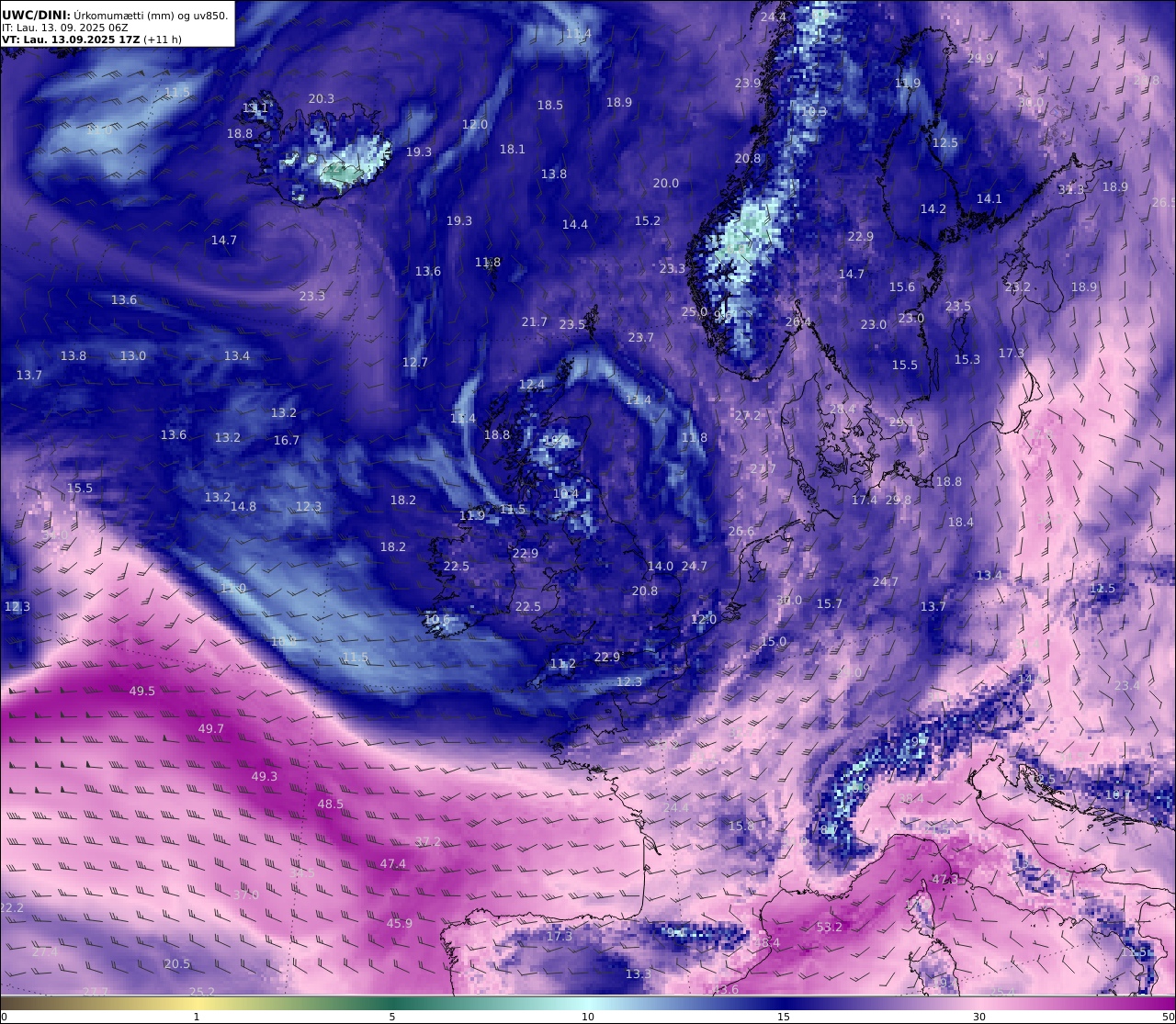This screenshot has height=1024, width=1176.
Task: Select the 15.3 value label
Action: pyautogui.click(x=967, y=359)
